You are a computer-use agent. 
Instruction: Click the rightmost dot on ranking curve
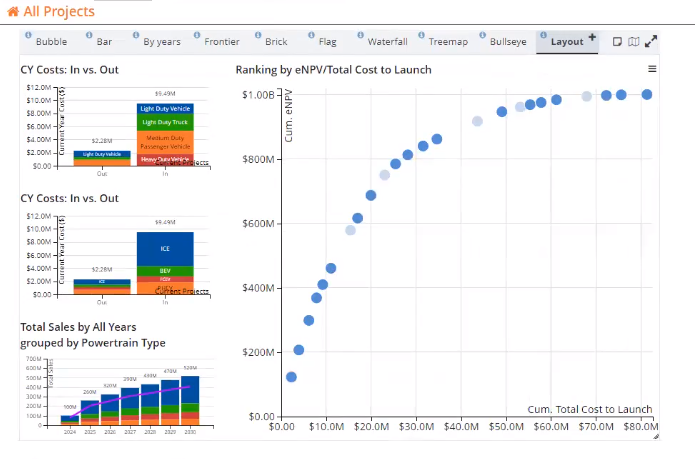coord(647,94)
